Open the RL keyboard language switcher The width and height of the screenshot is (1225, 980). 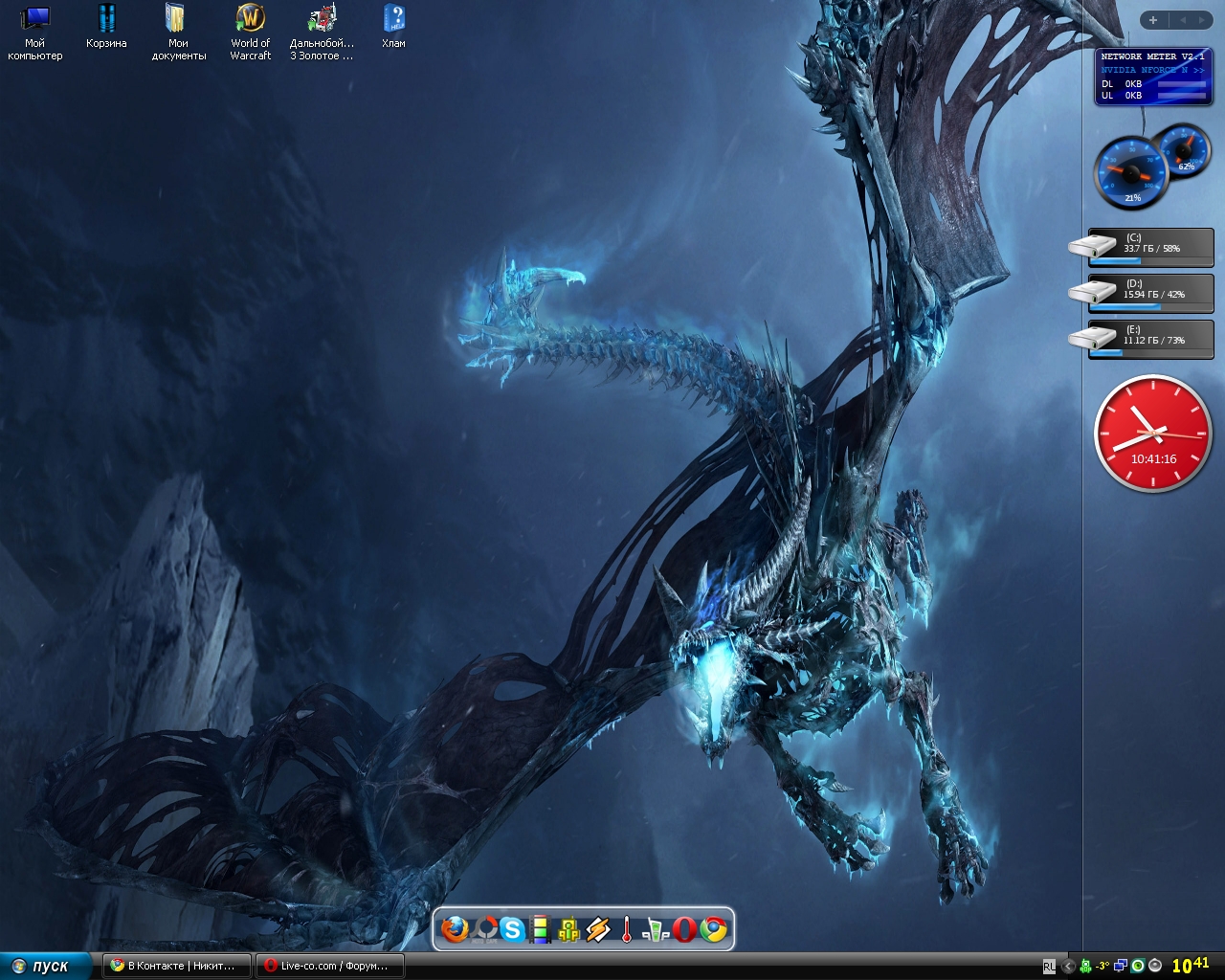[1049, 967]
